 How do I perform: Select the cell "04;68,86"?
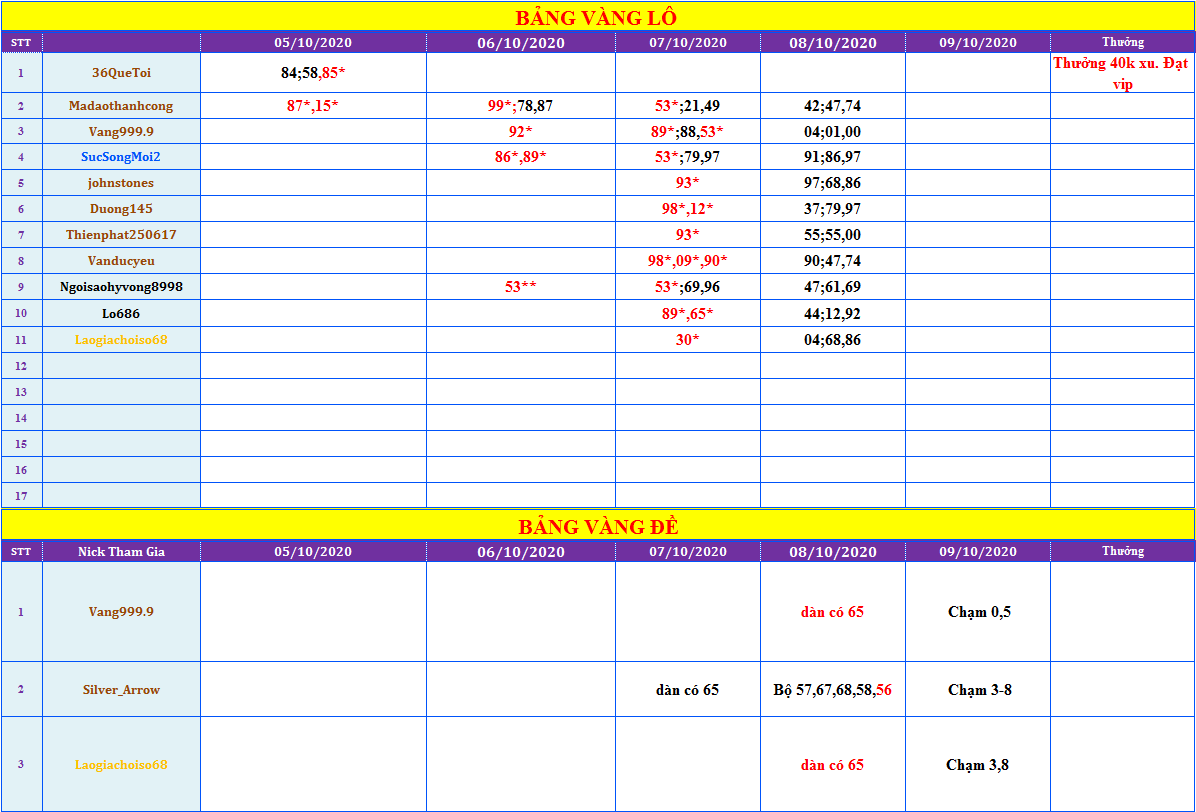tap(833, 340)
